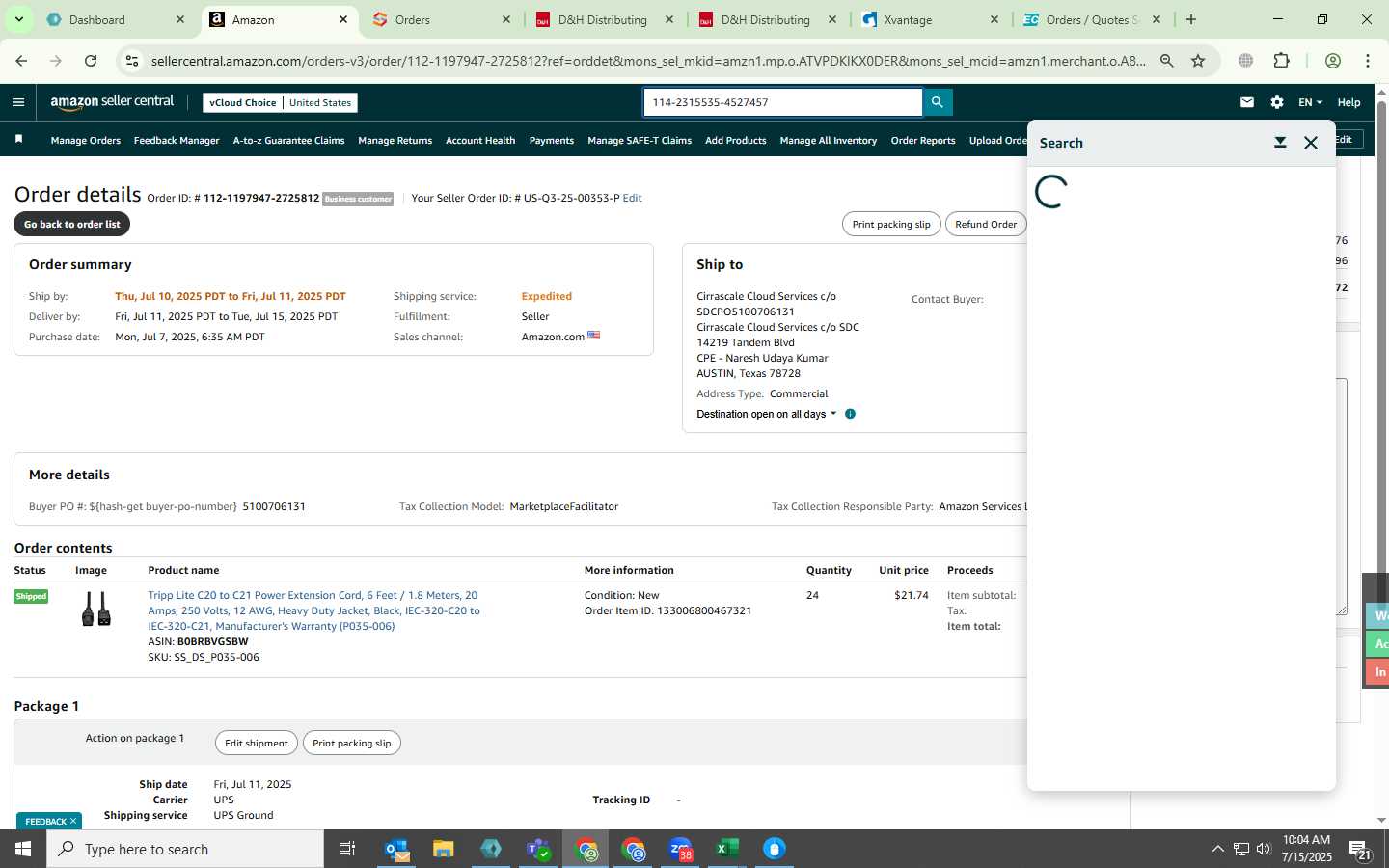Click the destination info icon
This screenshot has height=868, width=1389.
(x=850, y=414)
